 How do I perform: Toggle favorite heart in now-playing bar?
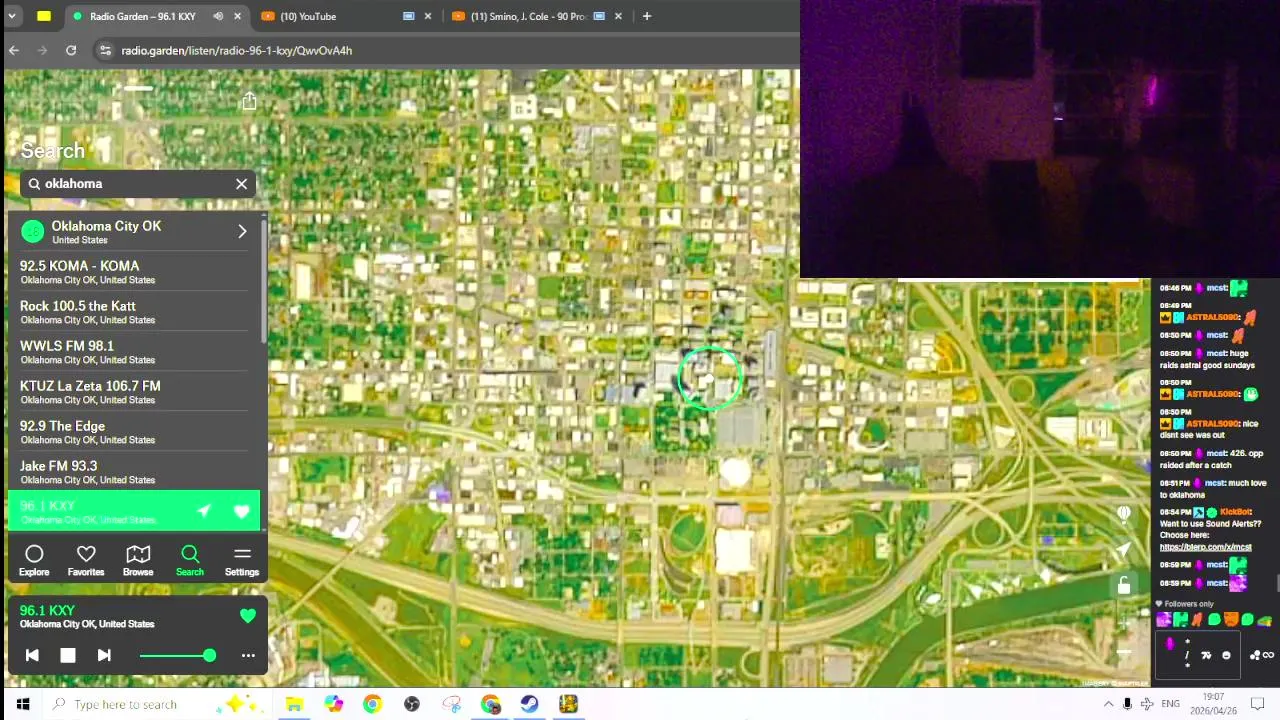(248, 616)
